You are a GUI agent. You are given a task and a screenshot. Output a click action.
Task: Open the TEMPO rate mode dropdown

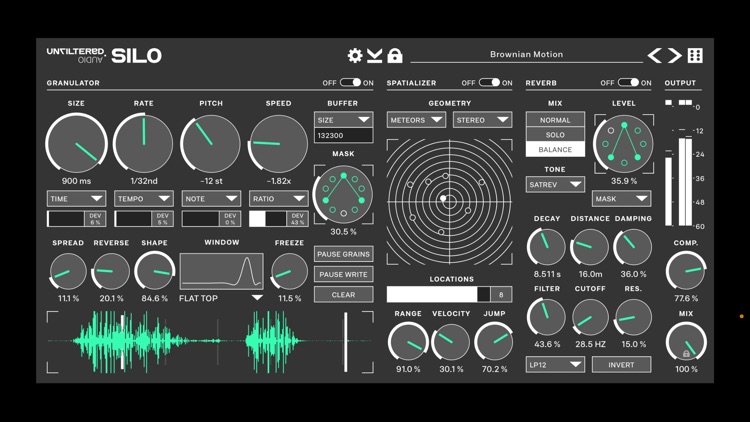[x=143, y=199]
